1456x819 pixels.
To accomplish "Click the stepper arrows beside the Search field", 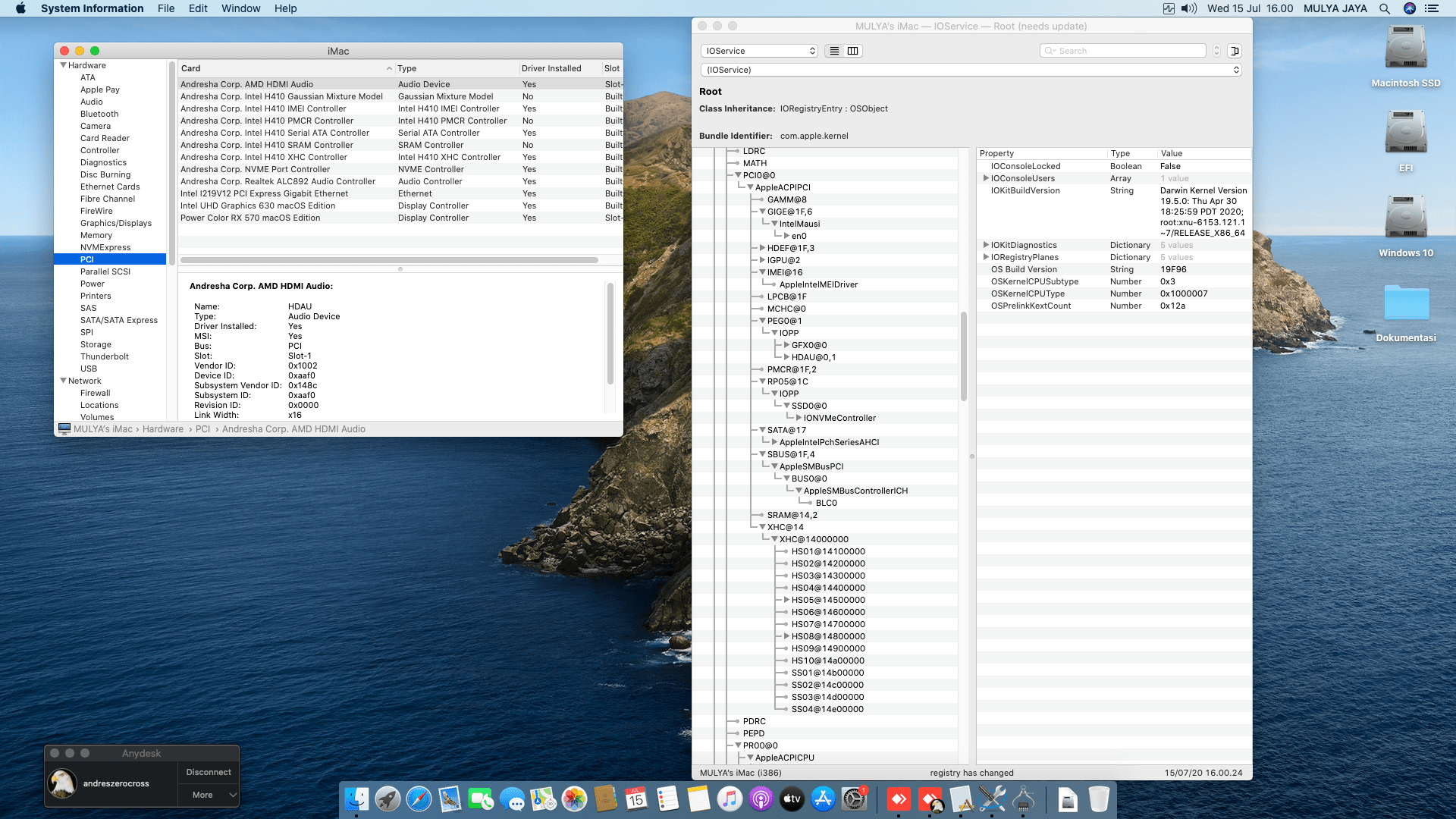I will pyautogui.click(x=1216, y=51).
